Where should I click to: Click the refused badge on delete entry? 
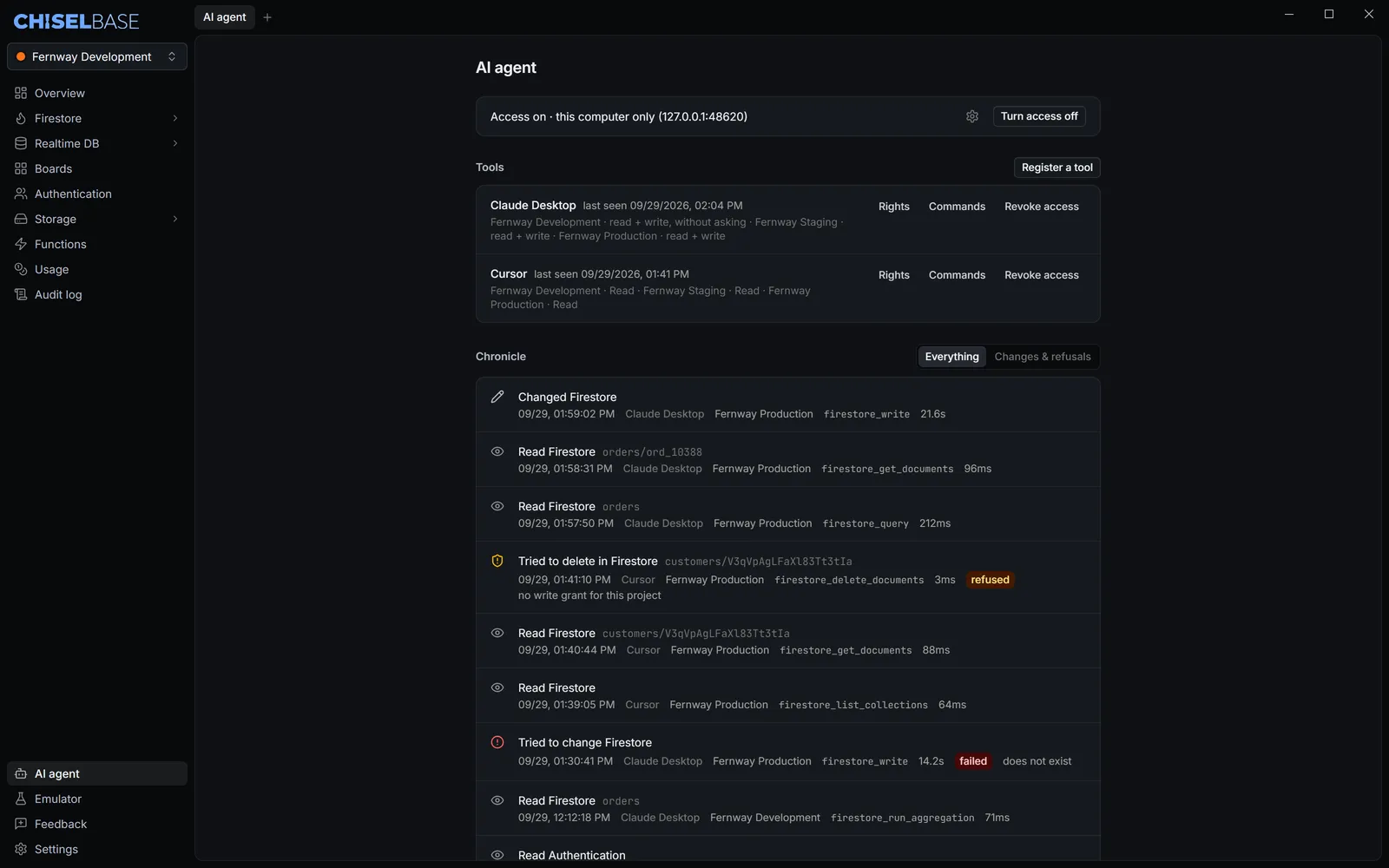[990, 580]
